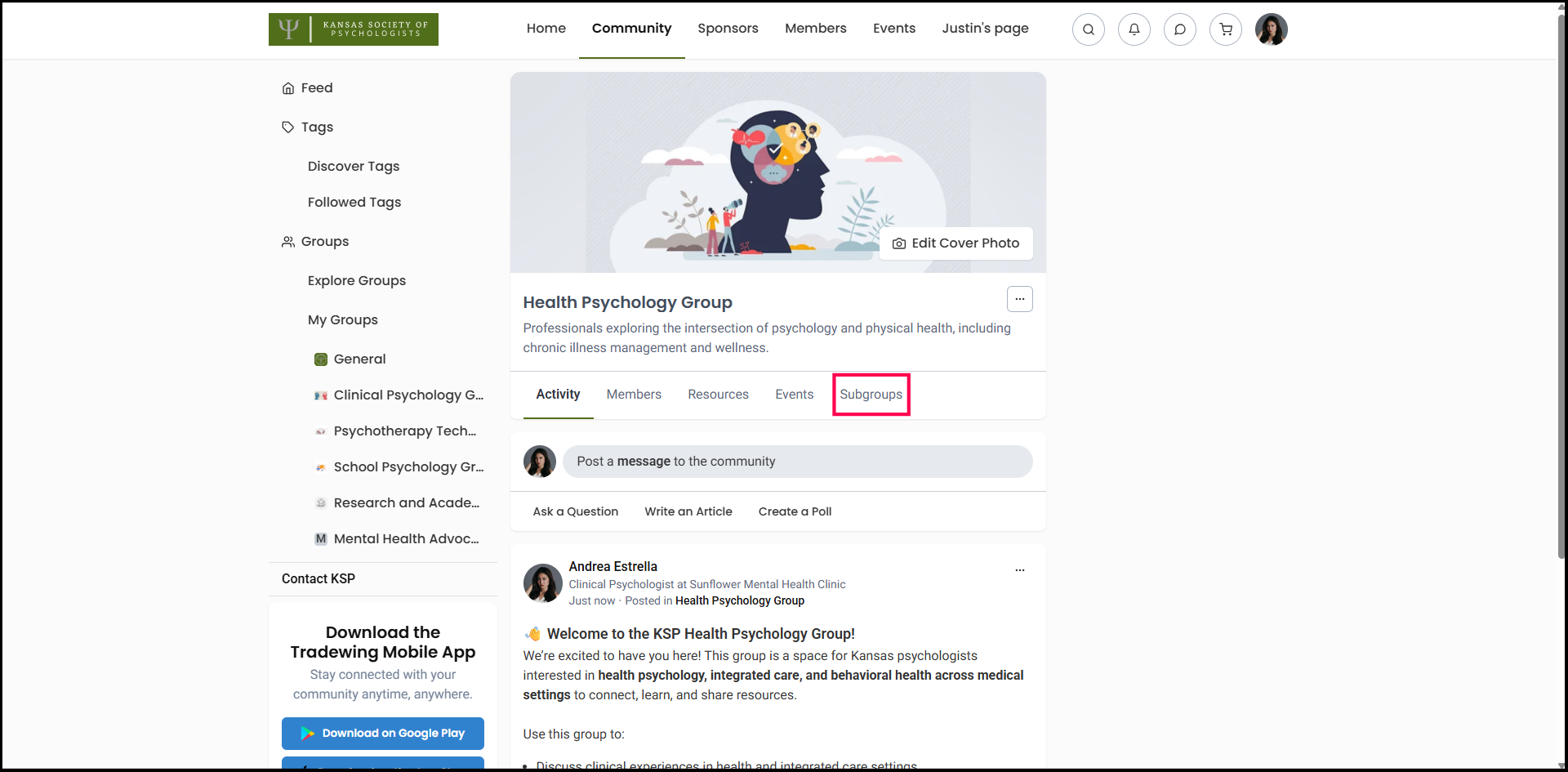
Task: Open notifications bell icon
Action: click(1134, 29)
